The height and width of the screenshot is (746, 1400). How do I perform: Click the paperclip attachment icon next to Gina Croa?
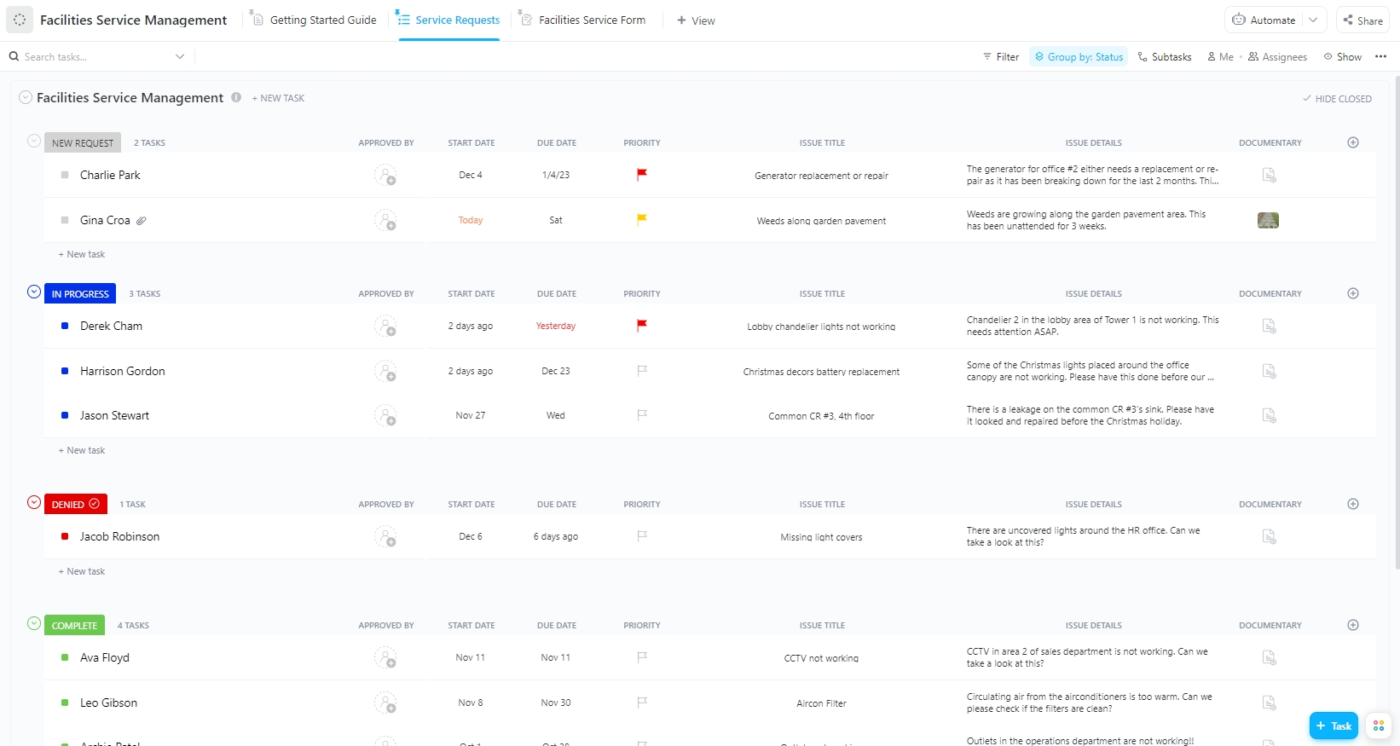pyautogui.click(x=141, y=220)
